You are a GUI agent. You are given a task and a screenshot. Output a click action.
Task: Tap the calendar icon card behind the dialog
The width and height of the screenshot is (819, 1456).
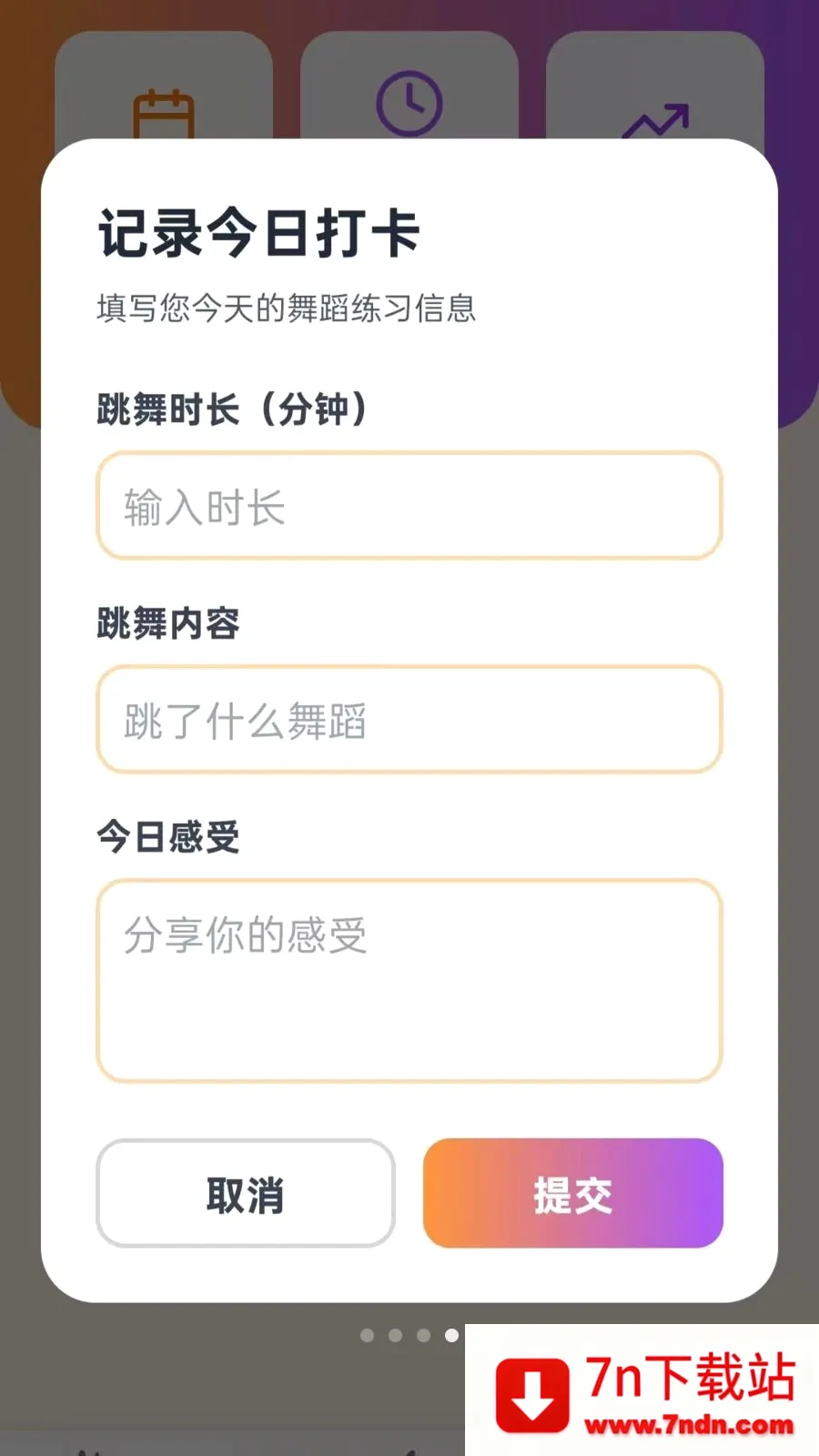(x=164, y=86)
